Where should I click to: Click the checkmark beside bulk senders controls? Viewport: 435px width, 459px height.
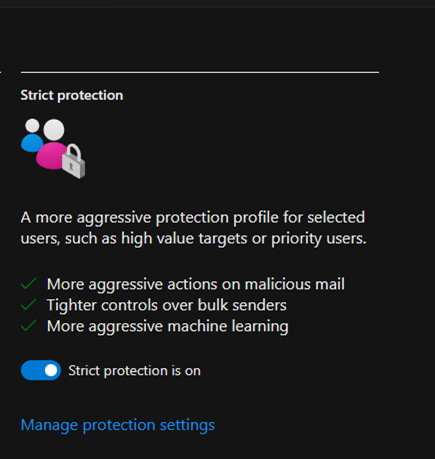tap(29, 305)
